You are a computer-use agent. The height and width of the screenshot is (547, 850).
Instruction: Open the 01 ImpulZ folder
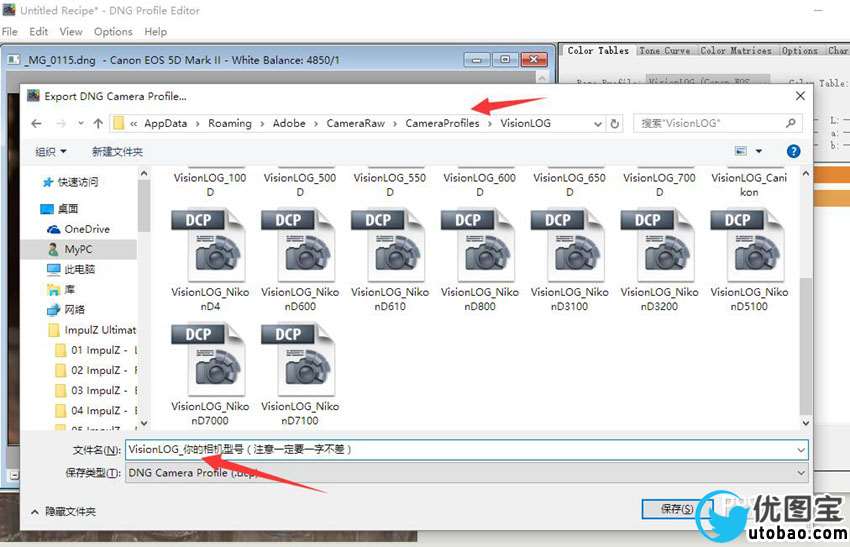tap(96, 350)
